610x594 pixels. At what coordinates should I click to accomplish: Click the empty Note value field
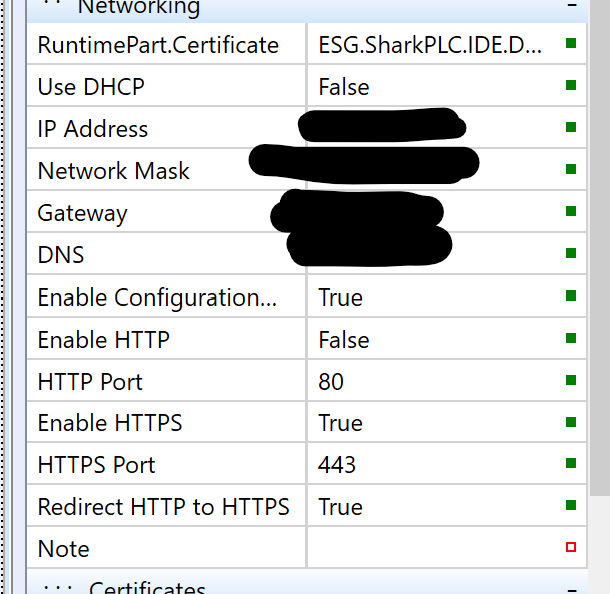432,548
